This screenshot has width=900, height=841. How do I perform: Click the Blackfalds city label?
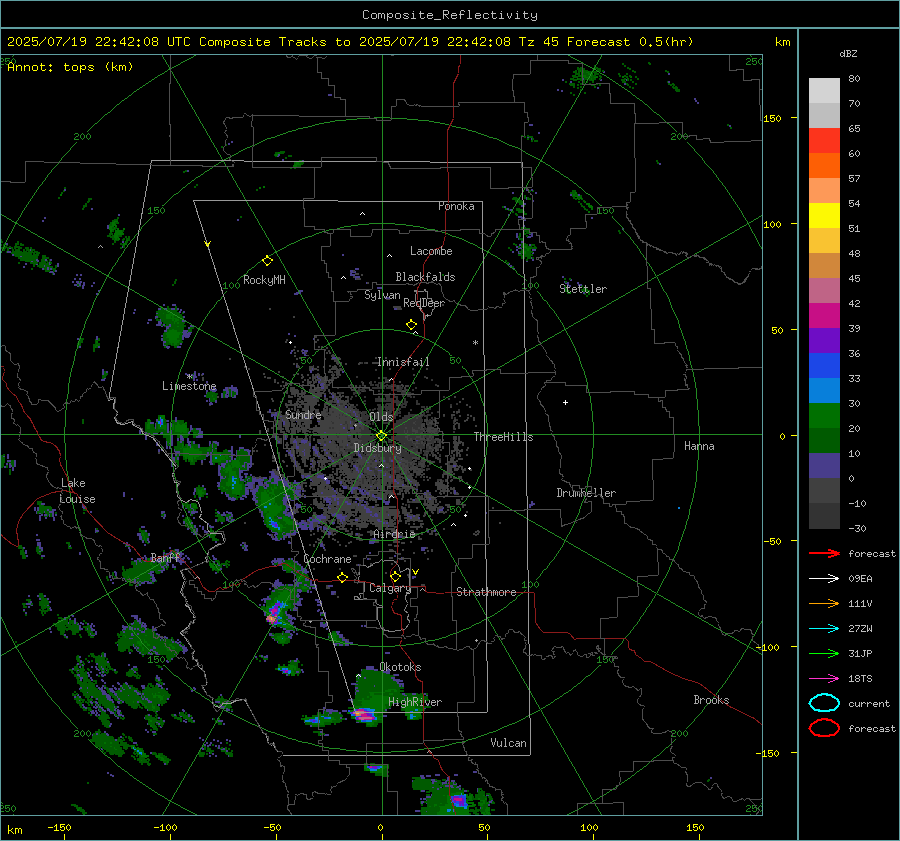425,277
